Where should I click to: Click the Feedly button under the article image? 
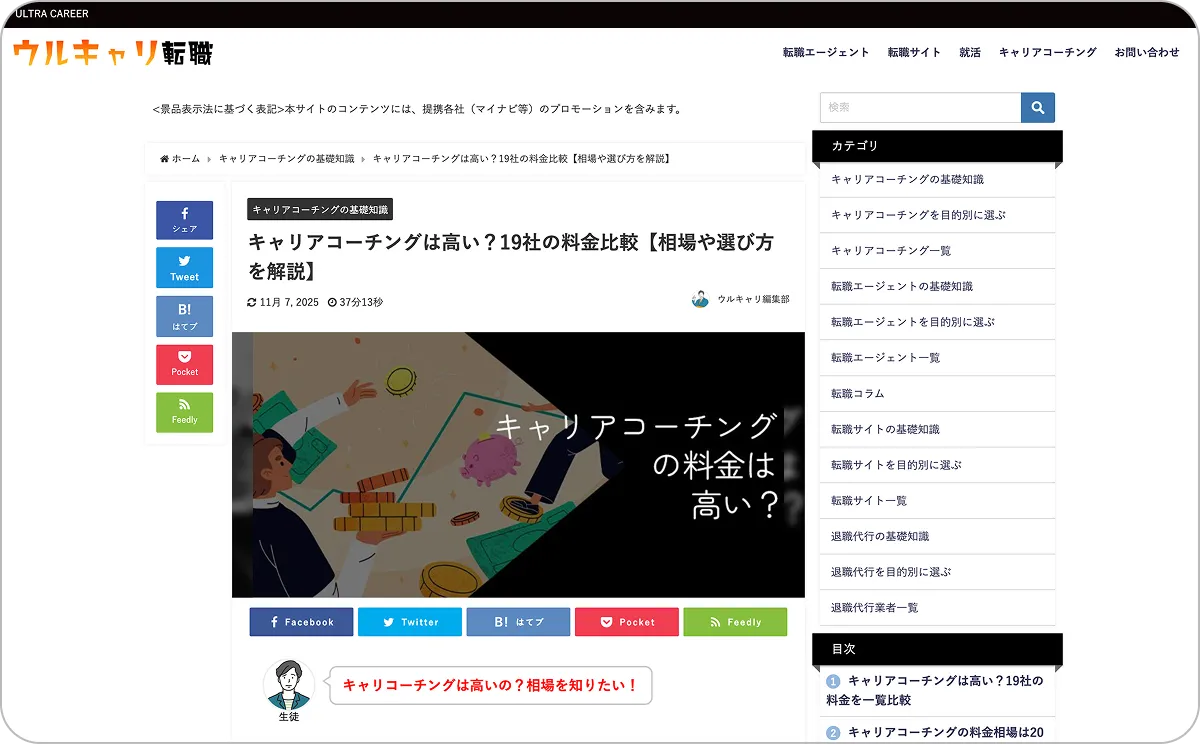(x=735, y=621)
